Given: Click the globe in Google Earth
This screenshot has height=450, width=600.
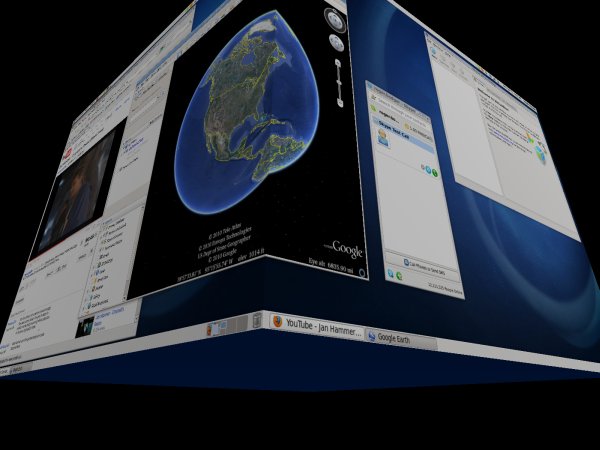Looking at the screenshot, I should point(247,113).
